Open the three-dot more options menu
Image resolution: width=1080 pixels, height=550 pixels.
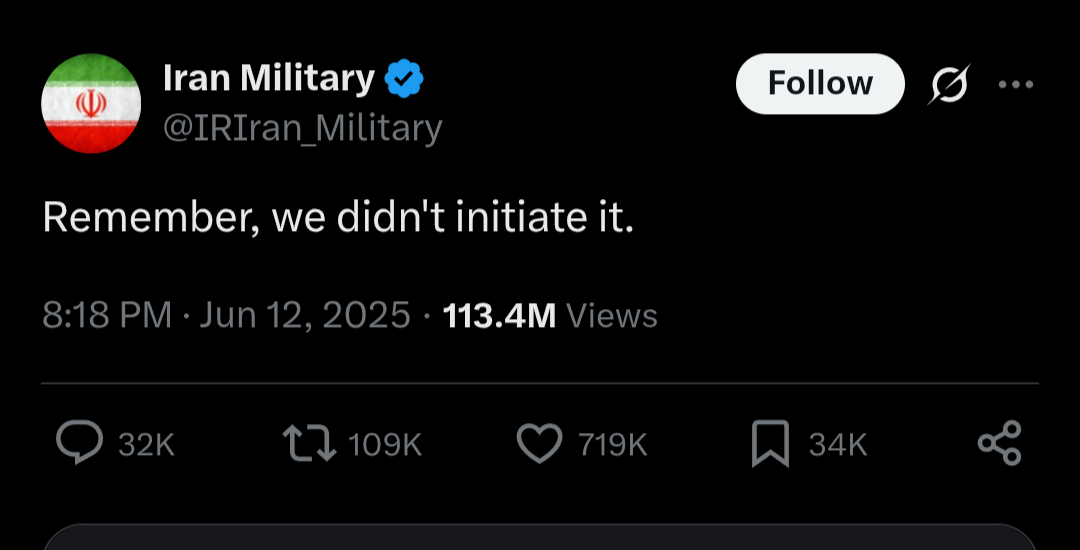click(x=1016, y=85)
